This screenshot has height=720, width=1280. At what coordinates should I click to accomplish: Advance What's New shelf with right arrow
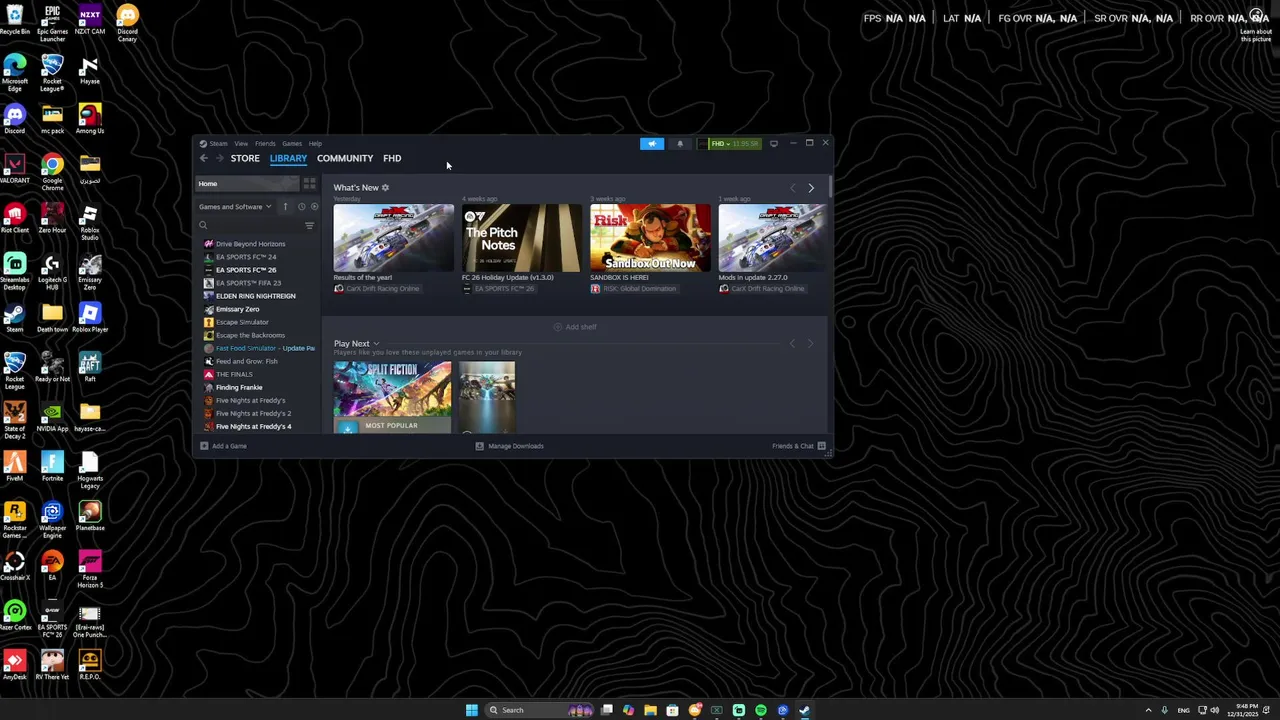coord(811,188)
